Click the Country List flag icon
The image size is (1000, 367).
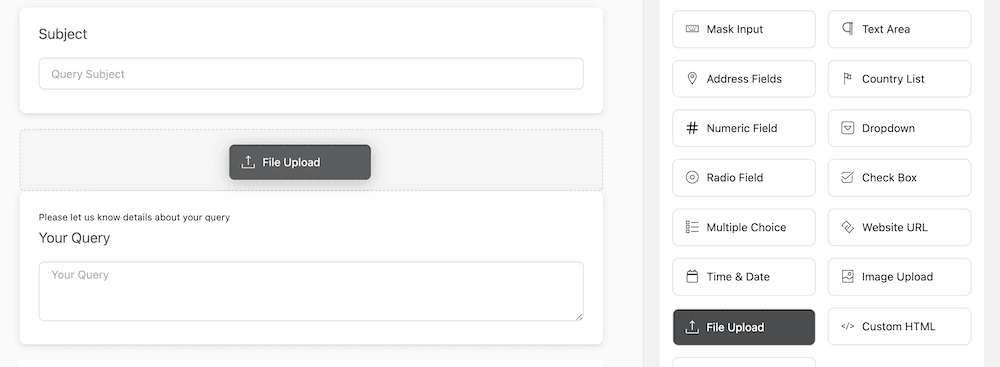click(847, 79)
